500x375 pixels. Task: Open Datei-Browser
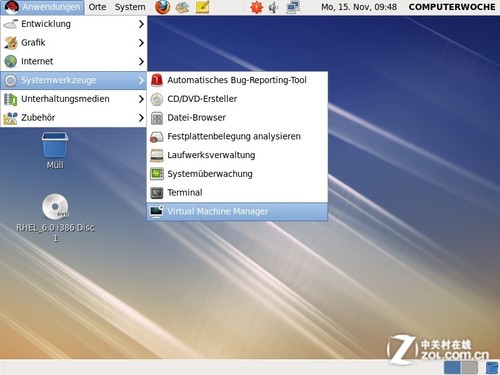coord(237,118)
